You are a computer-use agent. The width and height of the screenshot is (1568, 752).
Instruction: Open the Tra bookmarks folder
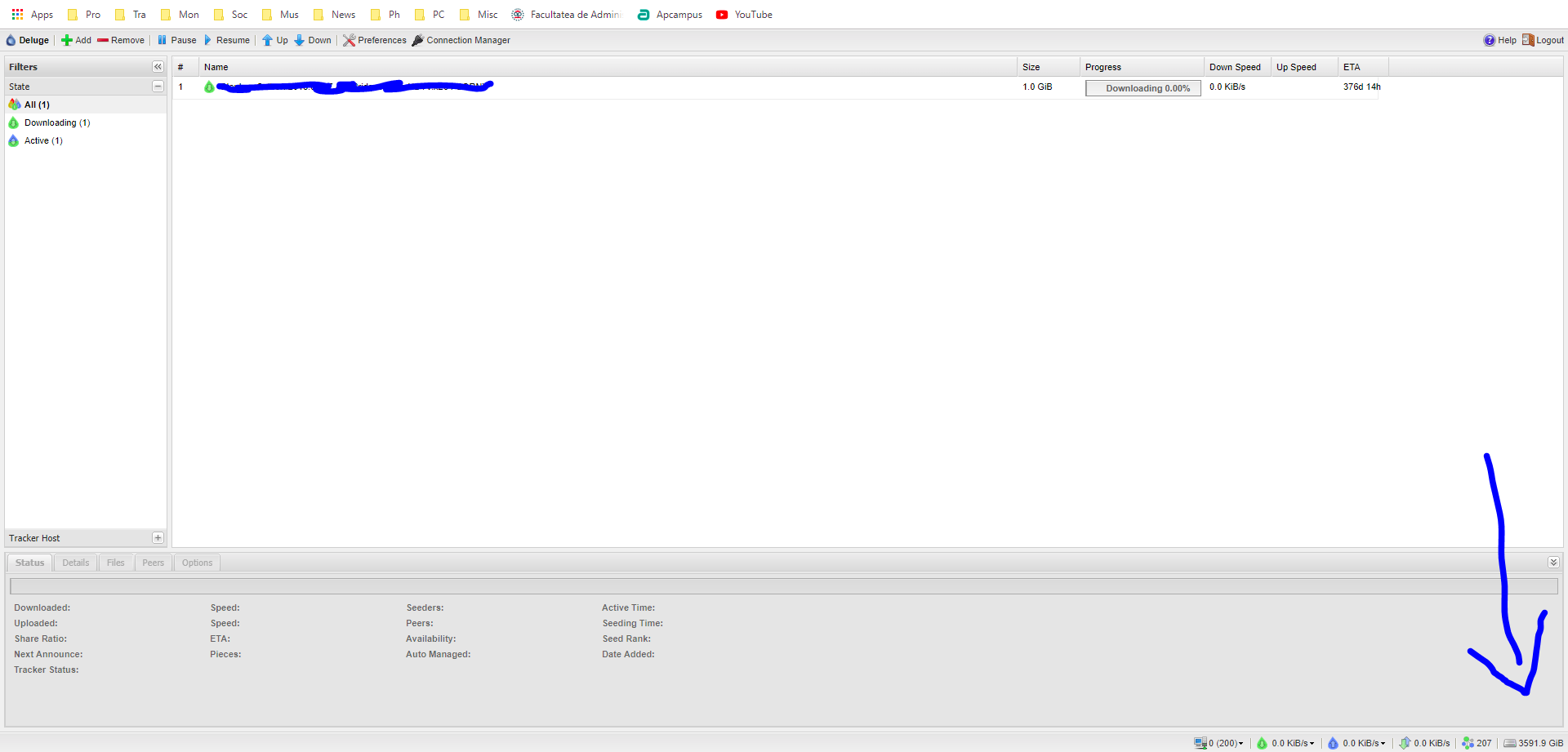point(131,15)
